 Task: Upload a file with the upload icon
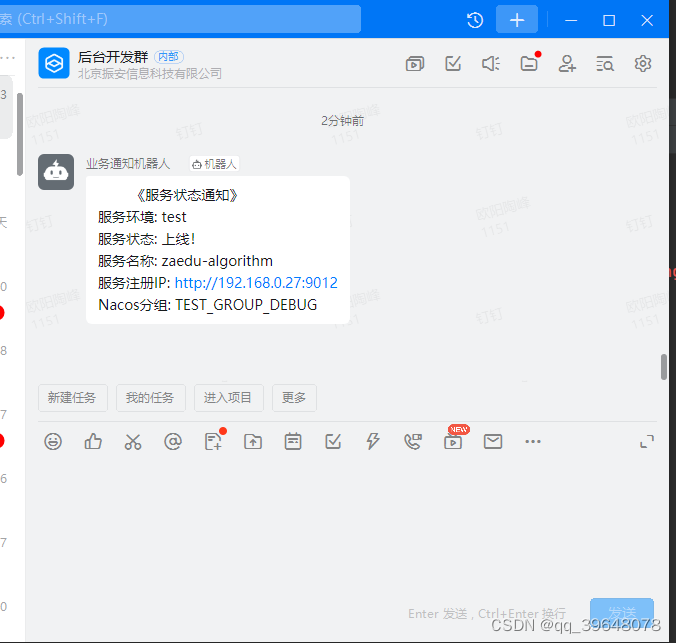click(253, 442)
